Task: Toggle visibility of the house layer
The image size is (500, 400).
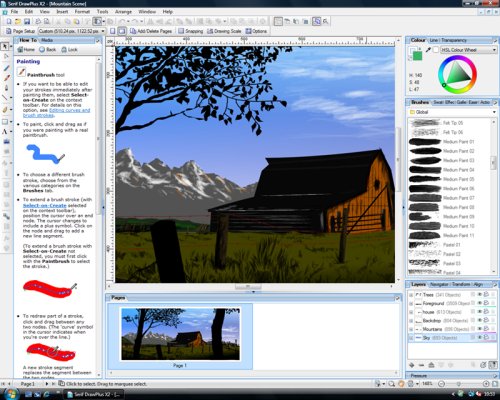Action: click(x=480, y=312)
